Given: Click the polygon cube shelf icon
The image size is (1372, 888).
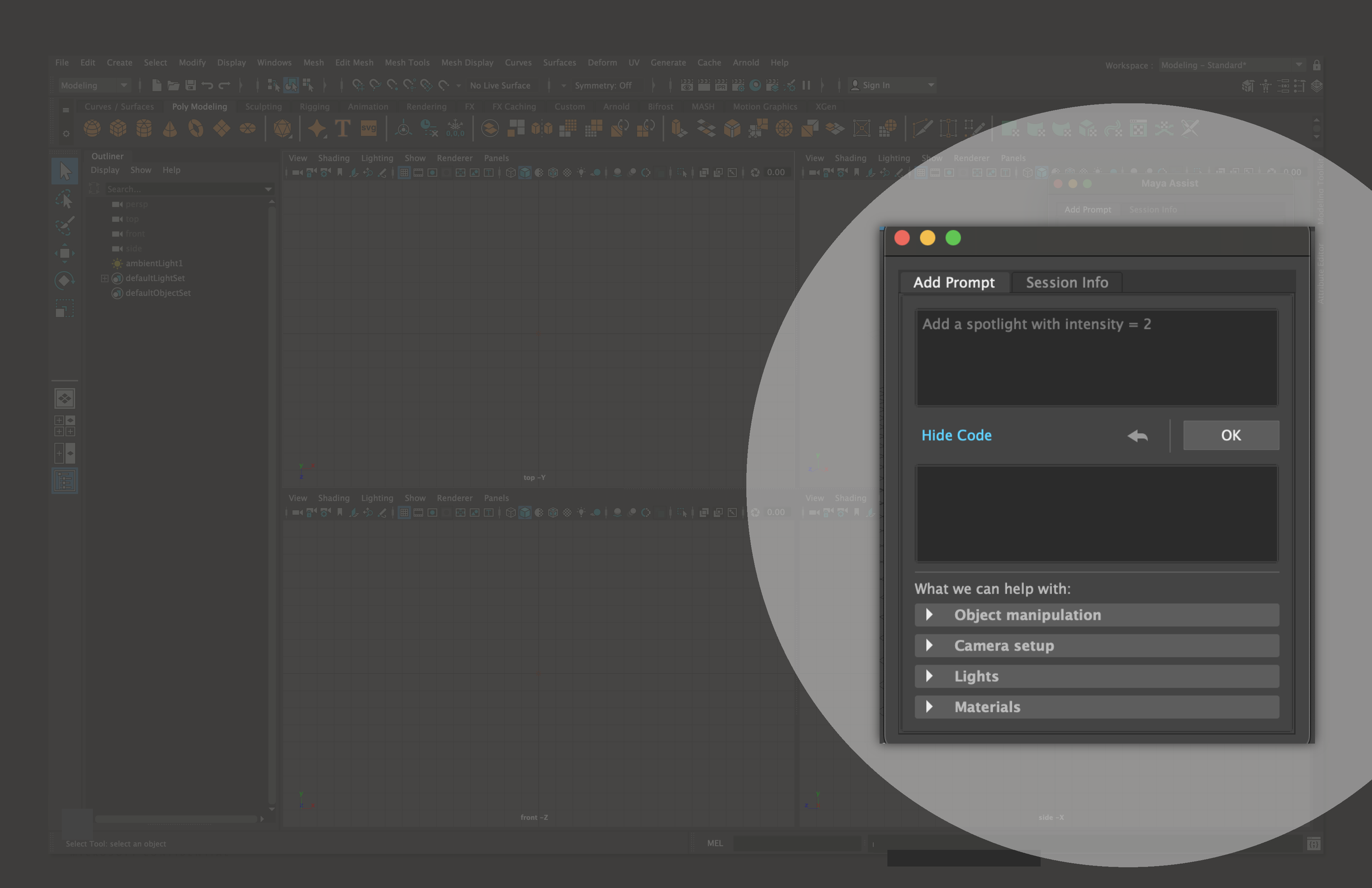Looking at the screenshot, I should pyautogui.click(x=118, y=128).
